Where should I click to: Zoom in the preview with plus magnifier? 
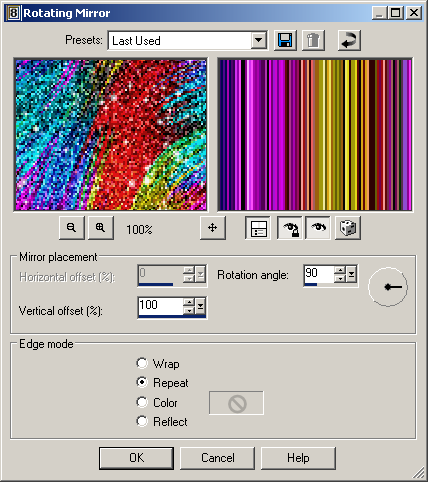[x=101, y=228]
